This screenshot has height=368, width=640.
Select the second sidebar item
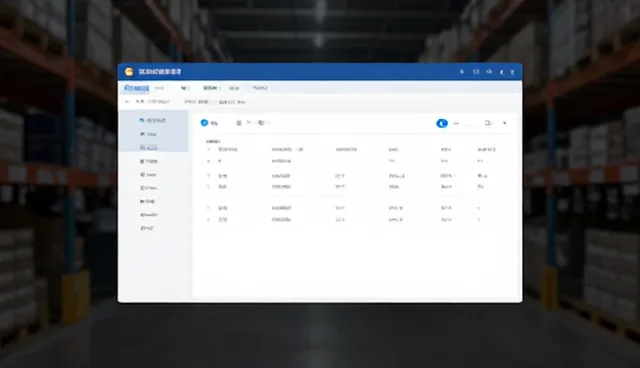pyautogui.click(x=148, y=134)
